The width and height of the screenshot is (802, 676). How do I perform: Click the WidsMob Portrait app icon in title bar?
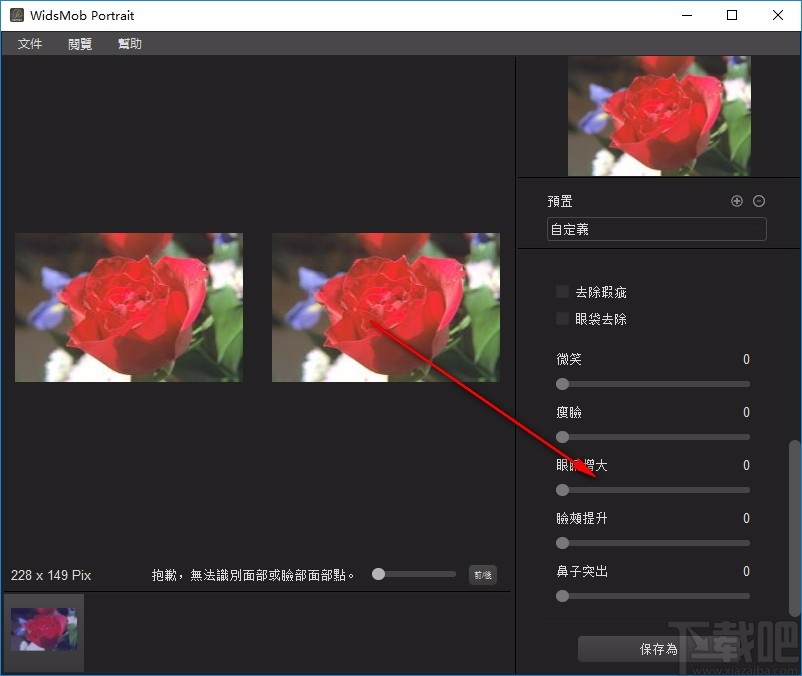(17, 15)
